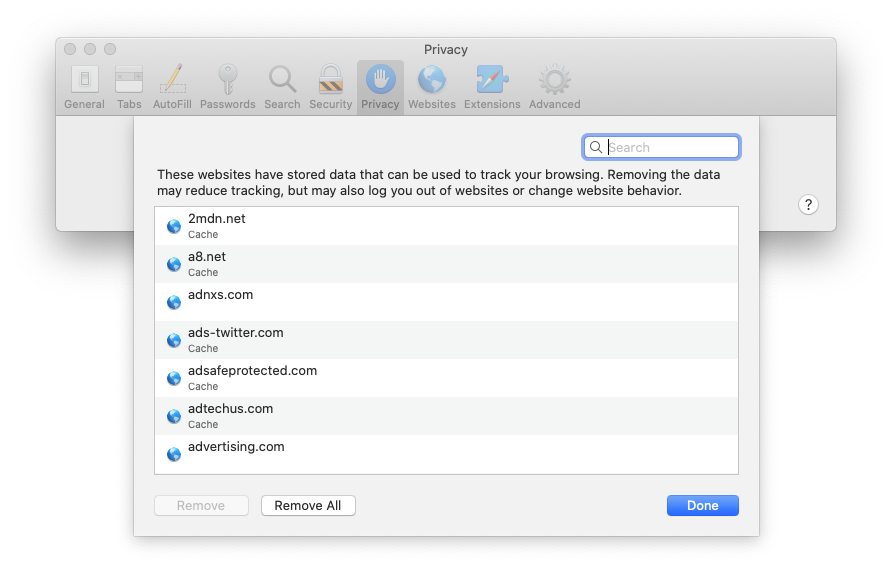Image resolution: width=892 pixels, height=563 pixels.
Task: Zoom the Privacy preferences window
Action: pos(110,49)
